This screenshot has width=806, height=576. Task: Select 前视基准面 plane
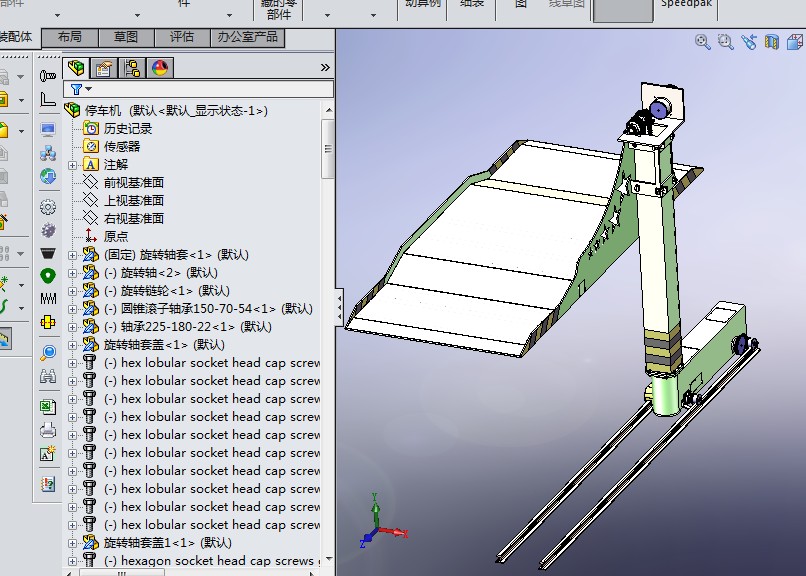[x=134, y=182]
